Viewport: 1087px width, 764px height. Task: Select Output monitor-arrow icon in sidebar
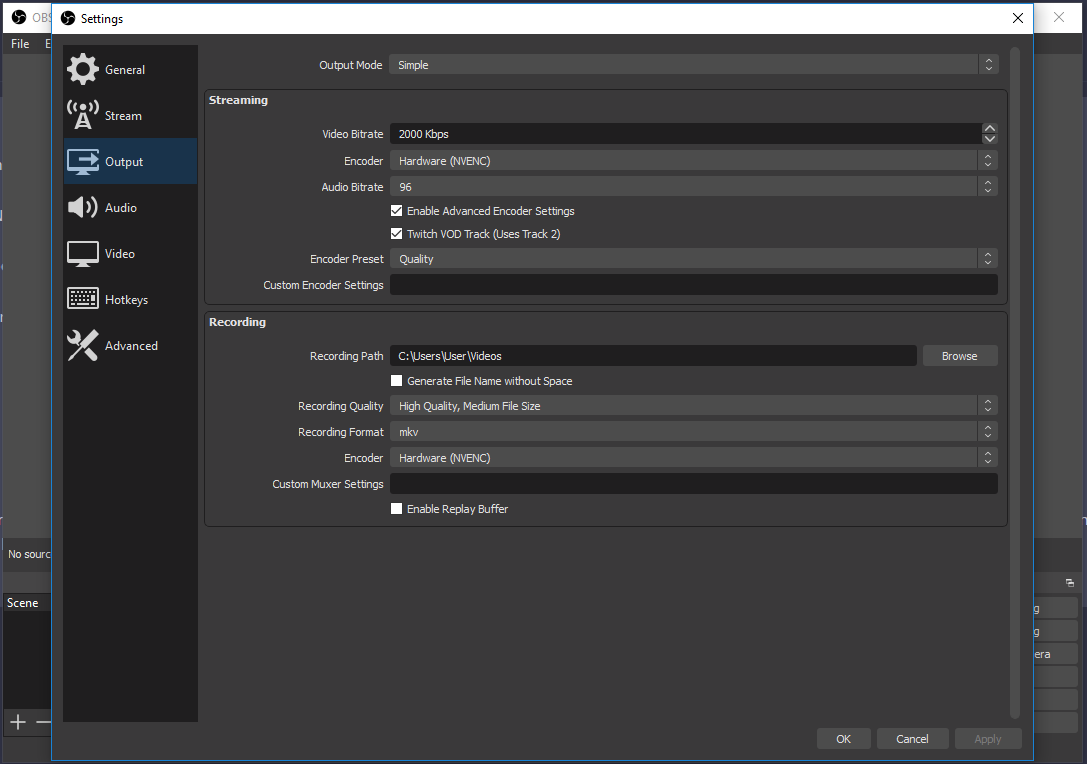point(82,162)
